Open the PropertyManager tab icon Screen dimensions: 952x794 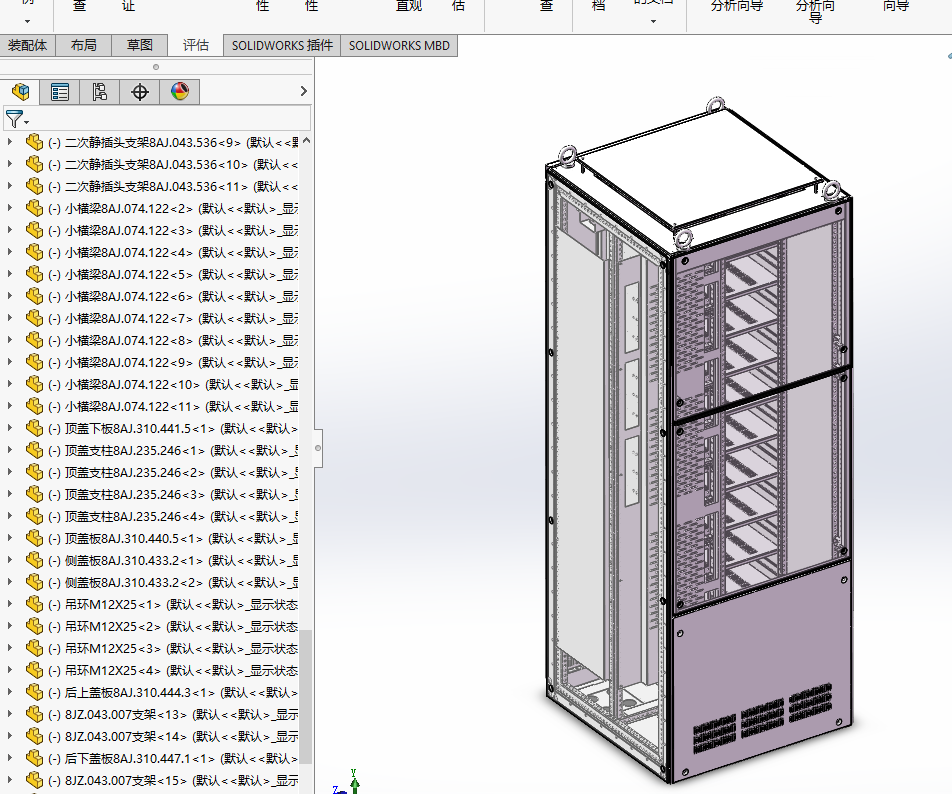(60, 92)
